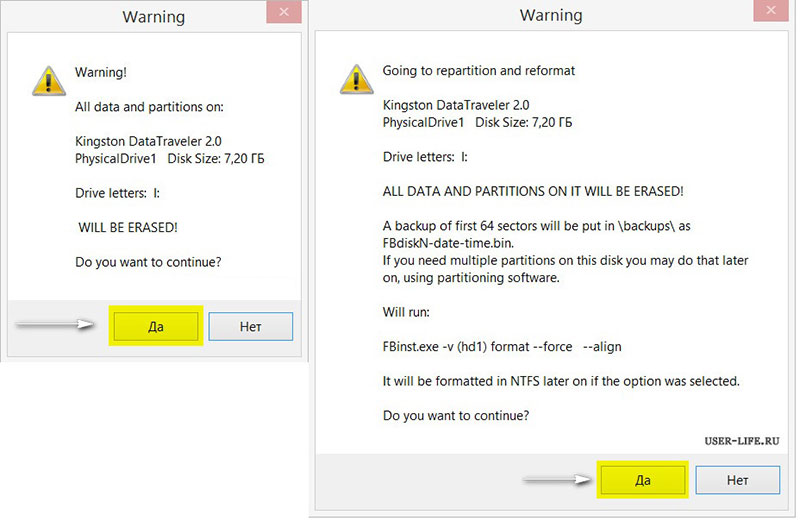Close the left Warning dialog window
Screen dimensions: 800x521
tap(284, 12)
